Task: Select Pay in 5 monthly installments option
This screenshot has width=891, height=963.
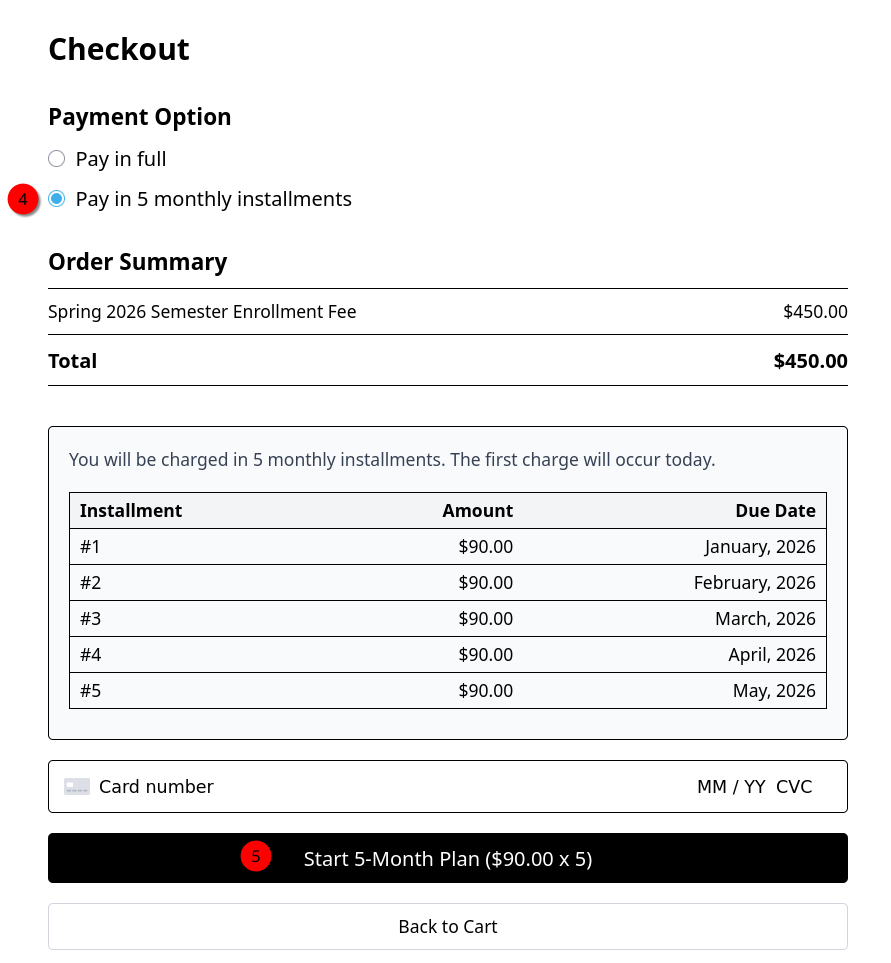Action: [56, 199]
